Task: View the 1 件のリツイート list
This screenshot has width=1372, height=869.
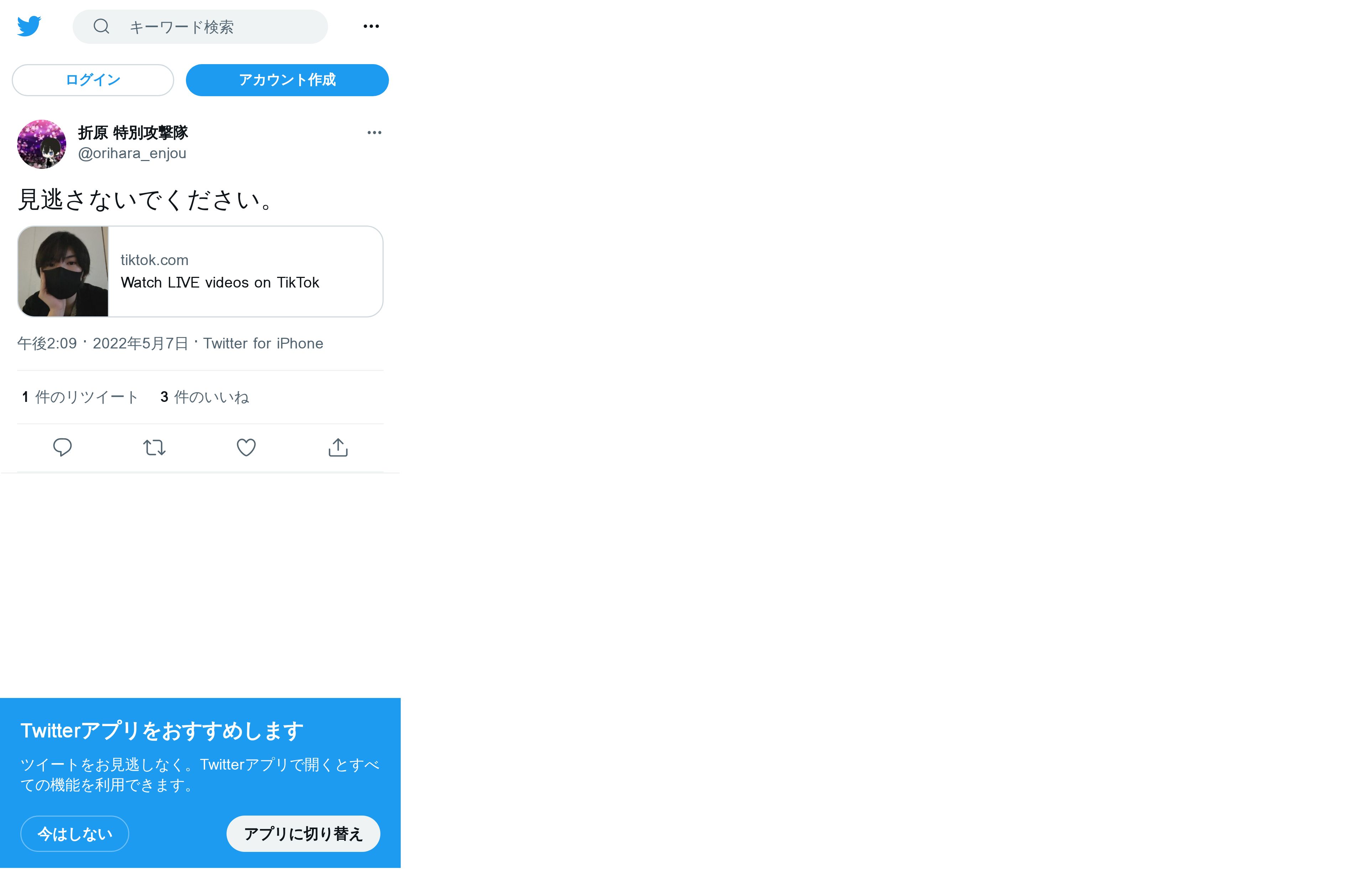Action: (x=80, y=397)
